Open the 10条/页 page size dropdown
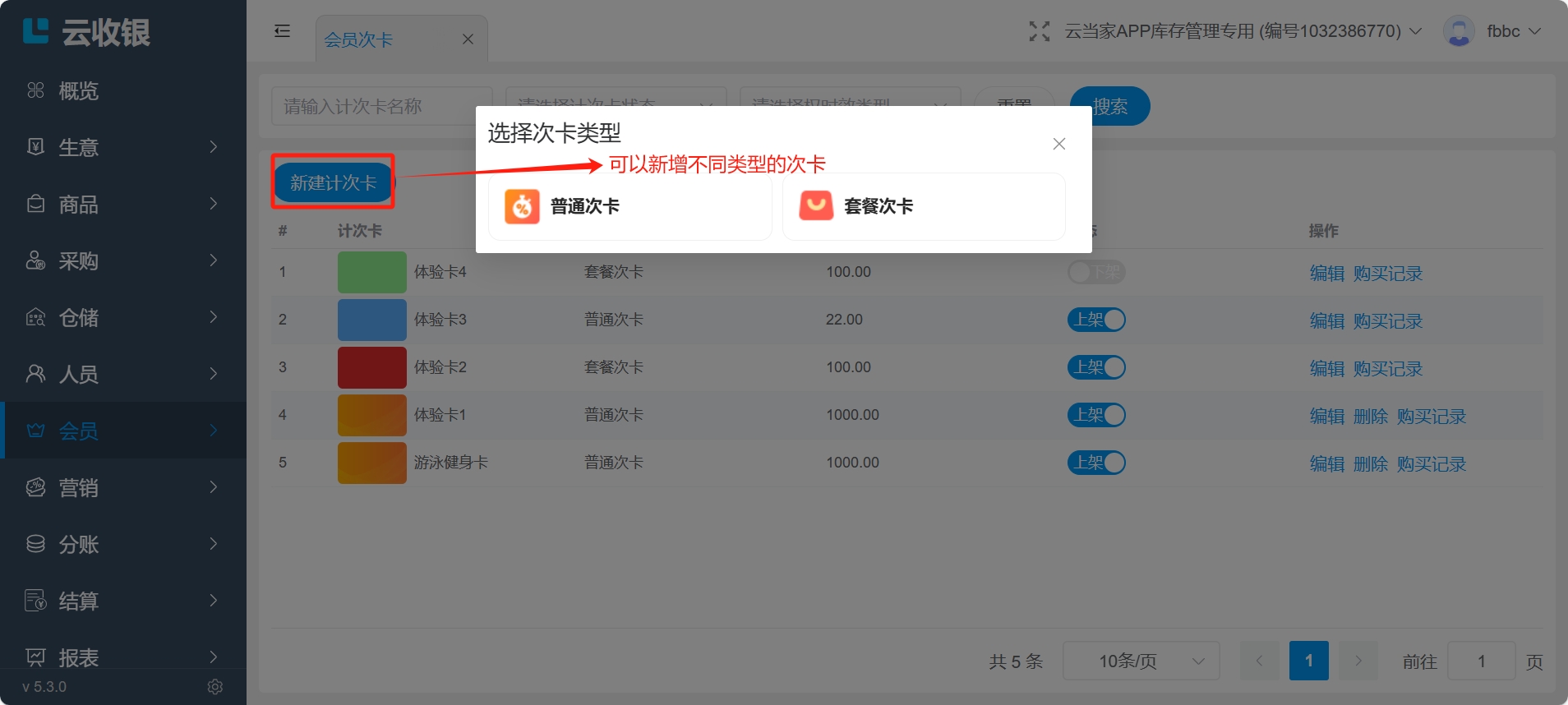 pyautogui.click(x=1141, y=661)
